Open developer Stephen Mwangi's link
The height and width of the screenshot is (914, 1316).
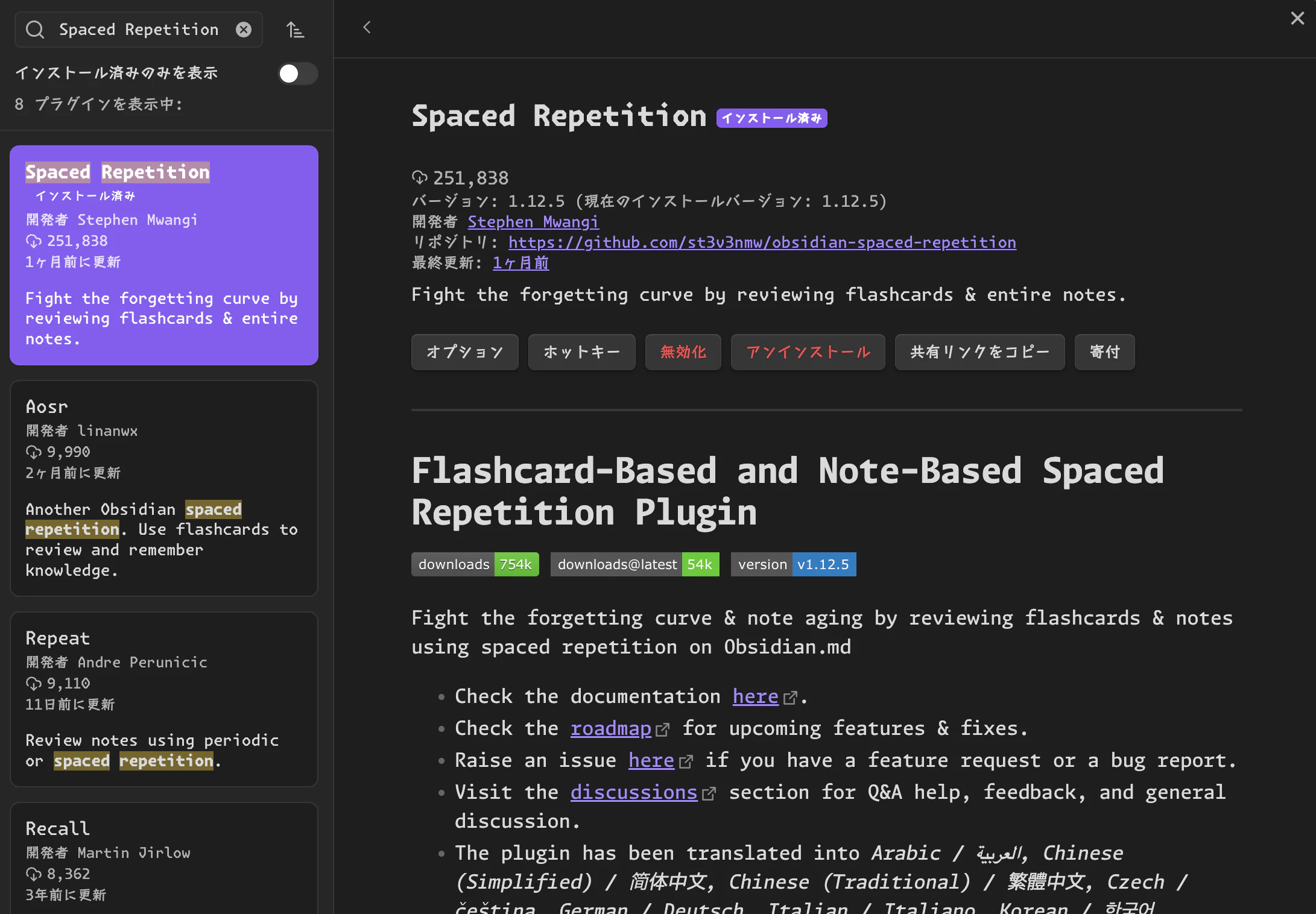(x=533, y=222)
